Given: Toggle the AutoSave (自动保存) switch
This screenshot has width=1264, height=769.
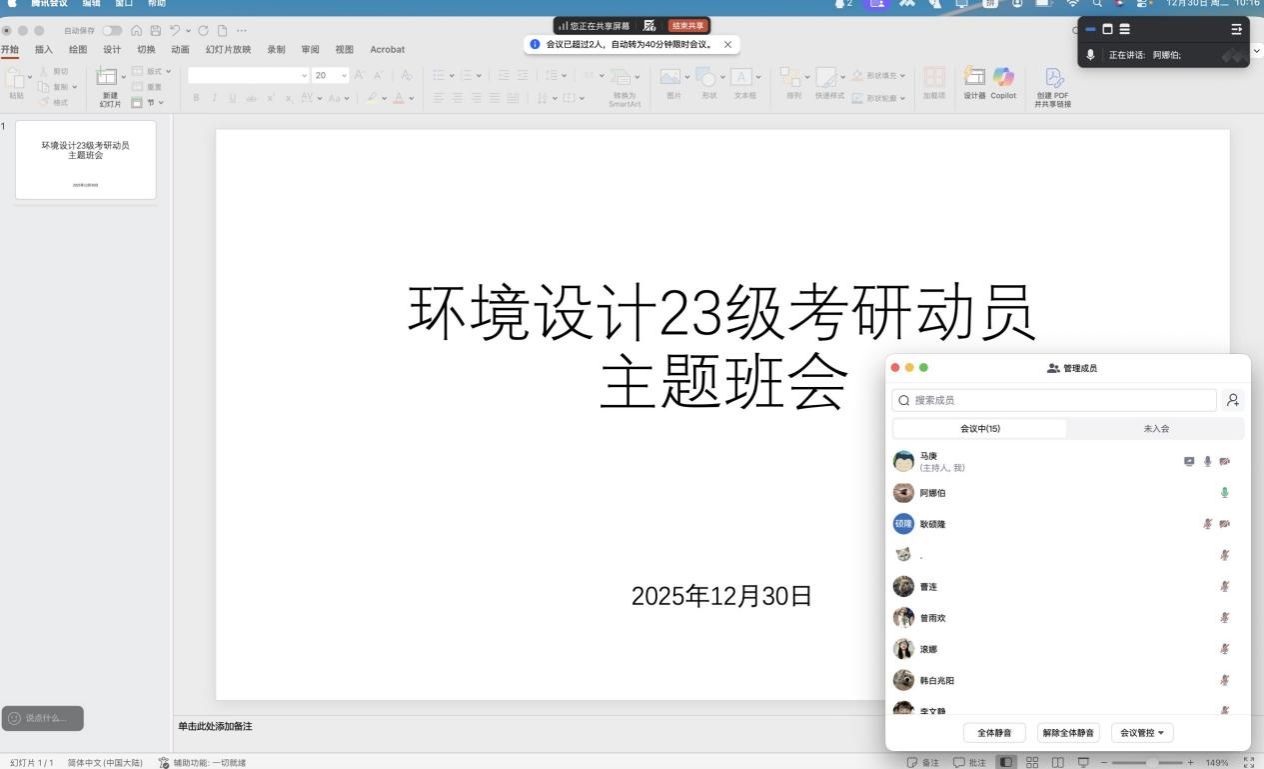Looking at the screenshot, I should pos(112,31).
